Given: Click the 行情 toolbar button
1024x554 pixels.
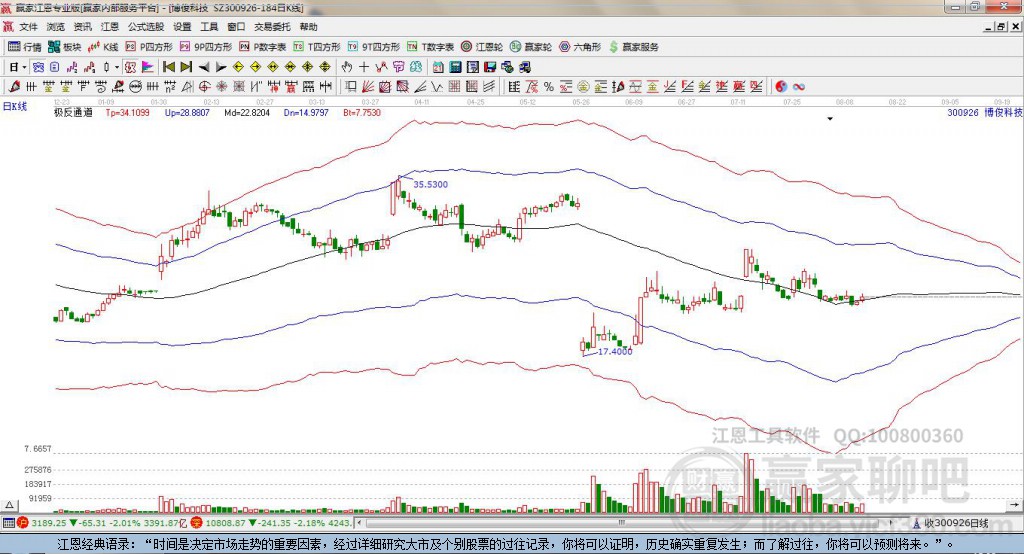Looking at the screenshot, I should click(x=25, y=47).
